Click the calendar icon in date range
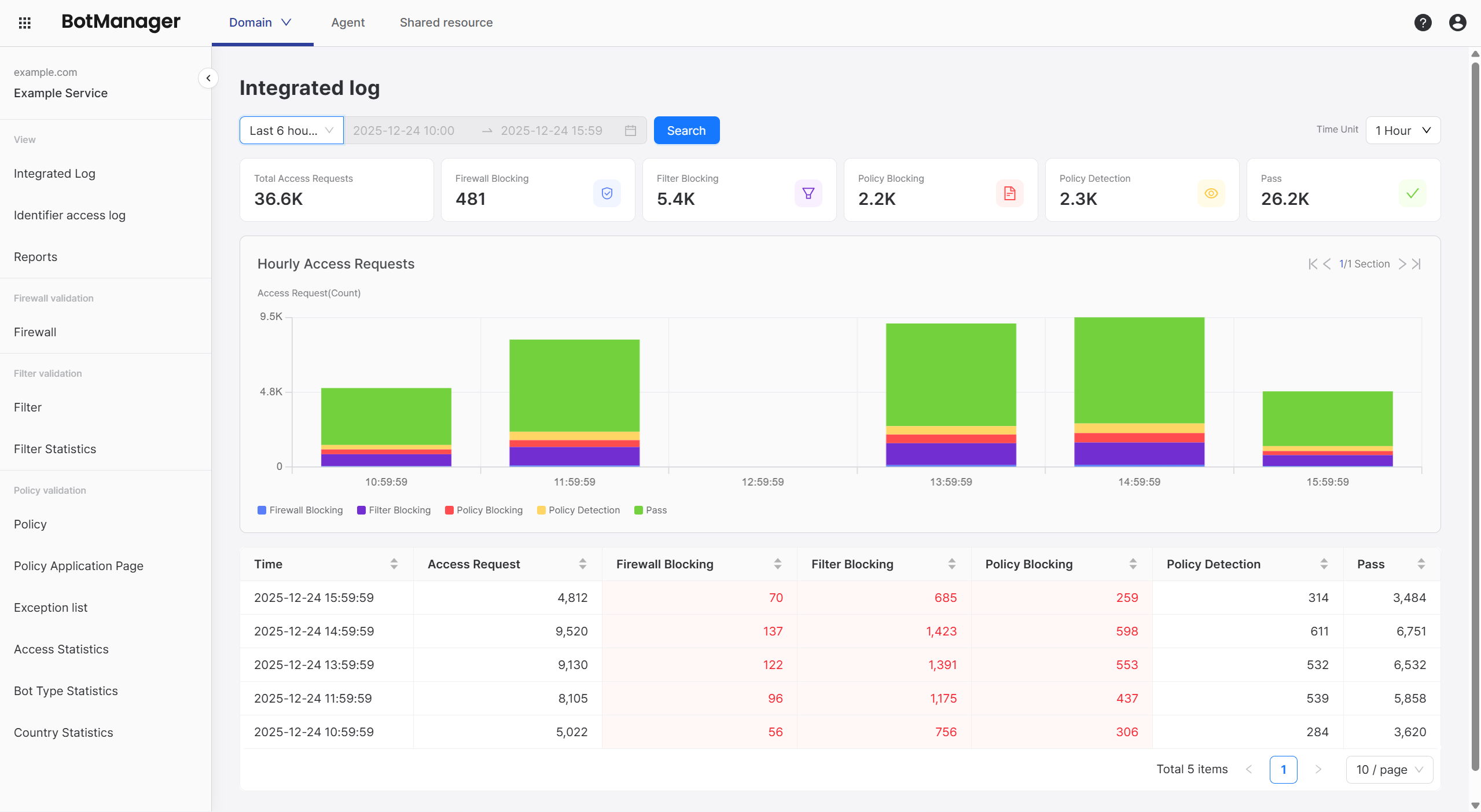This screenshot has width=1481, height=812. click(x=630, y=131)
